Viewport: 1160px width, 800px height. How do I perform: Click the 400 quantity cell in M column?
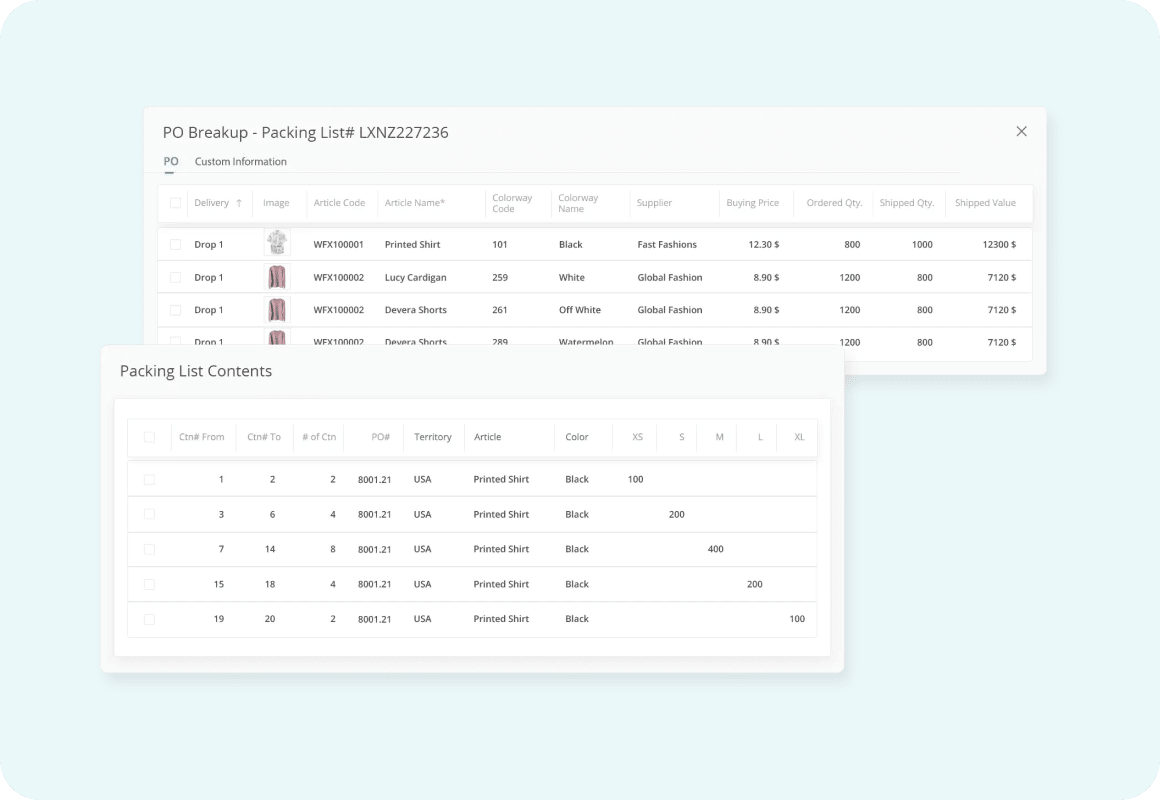point(715,549)
